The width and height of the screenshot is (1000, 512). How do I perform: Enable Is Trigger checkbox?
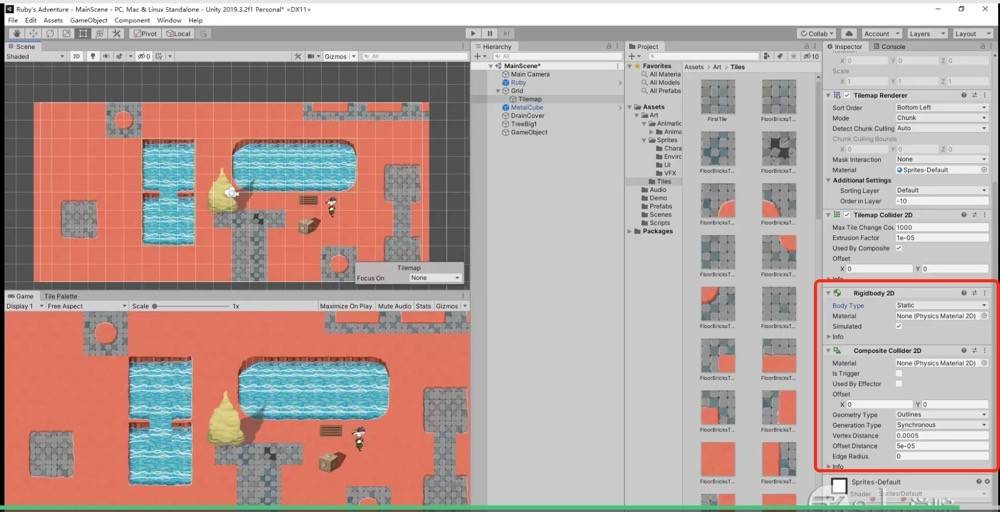pos(899,374)
